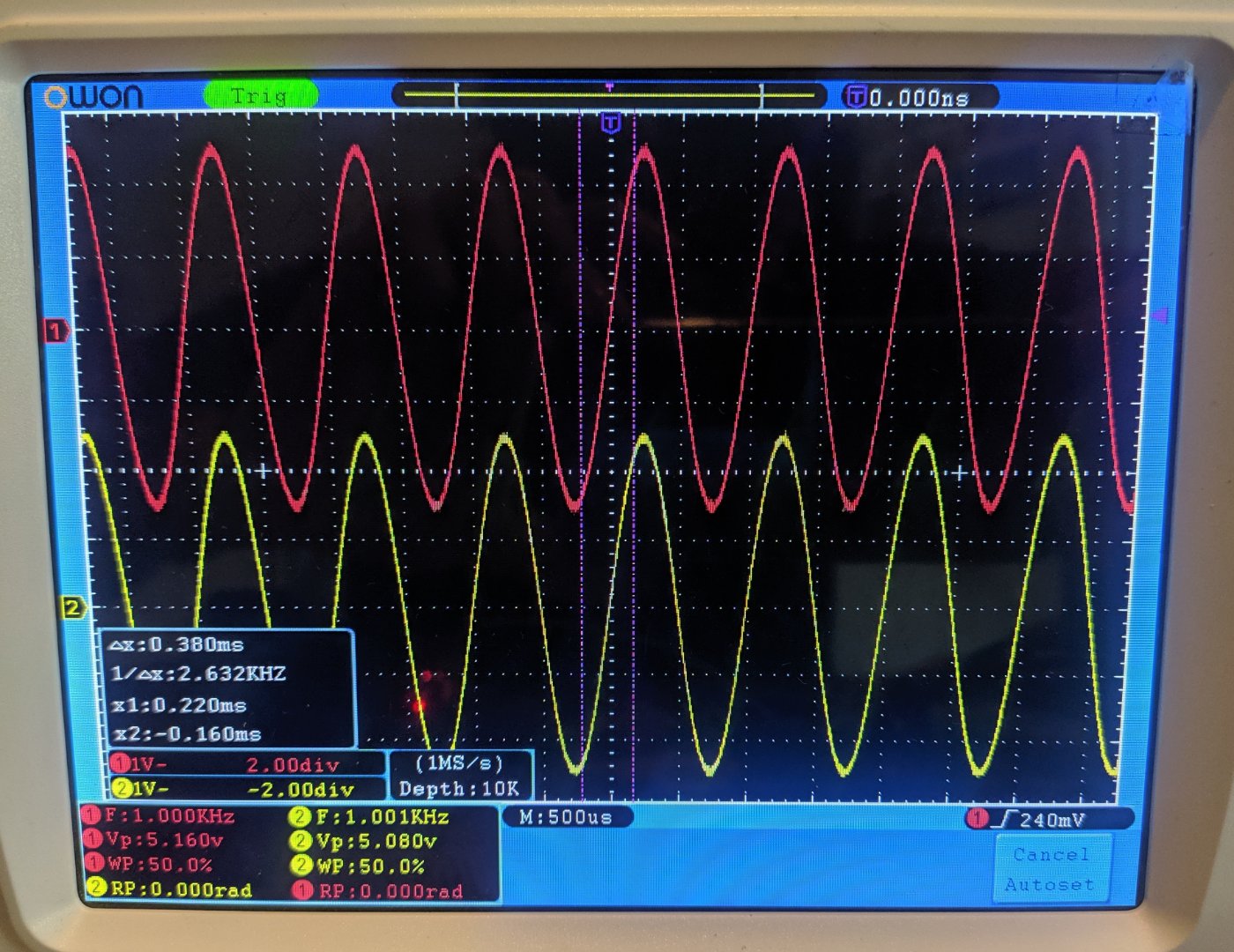Click the red channel 1 badge next to F:1.000KHz
Viewport: 1234px width, 952px height.
click(x=91, y=815)
